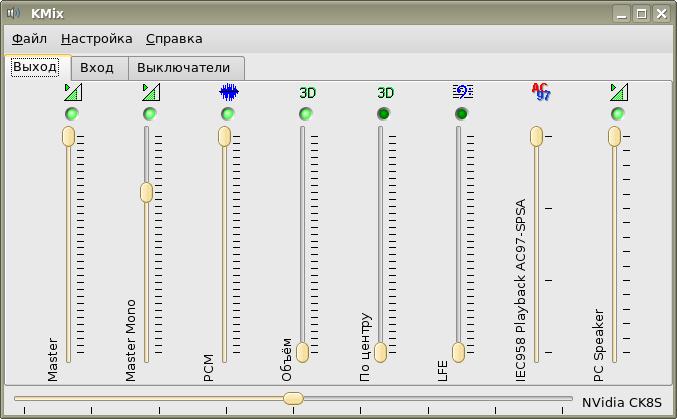
Task: Toggle mute LED for Master Mono
Action: [150, 114]
